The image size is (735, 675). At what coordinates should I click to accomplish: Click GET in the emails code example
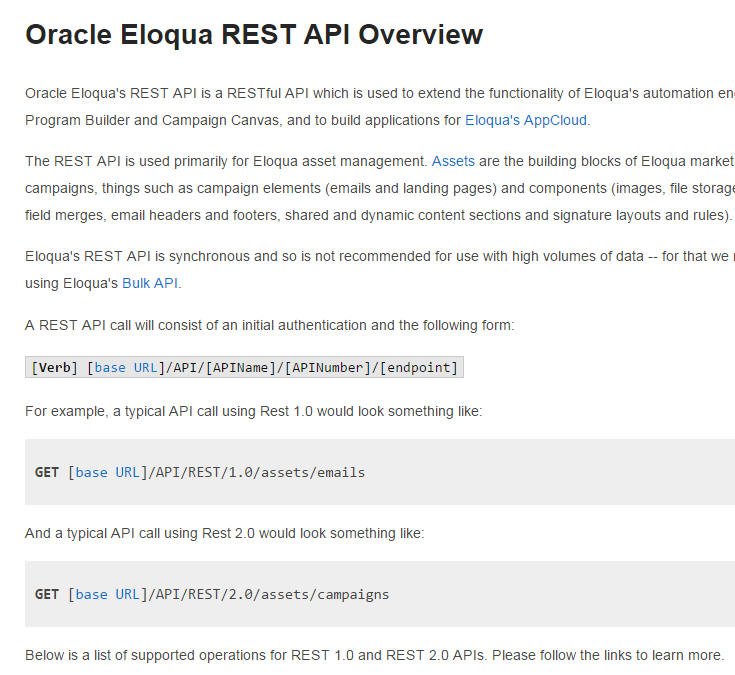pos(47,472)
